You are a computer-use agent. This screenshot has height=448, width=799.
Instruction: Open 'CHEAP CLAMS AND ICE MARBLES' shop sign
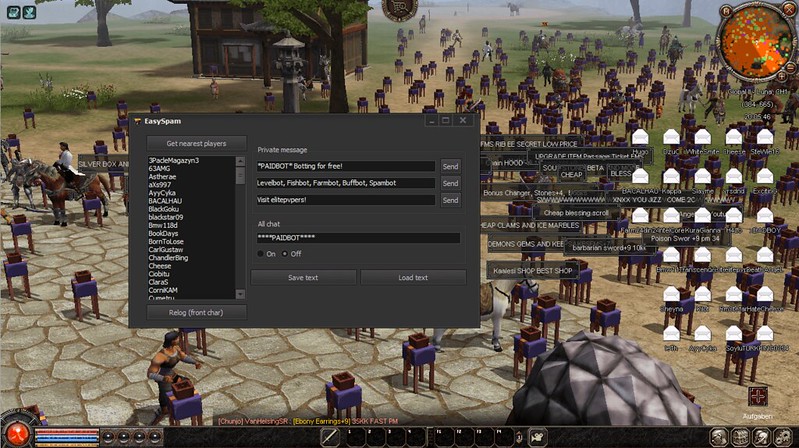pos(530,225)
